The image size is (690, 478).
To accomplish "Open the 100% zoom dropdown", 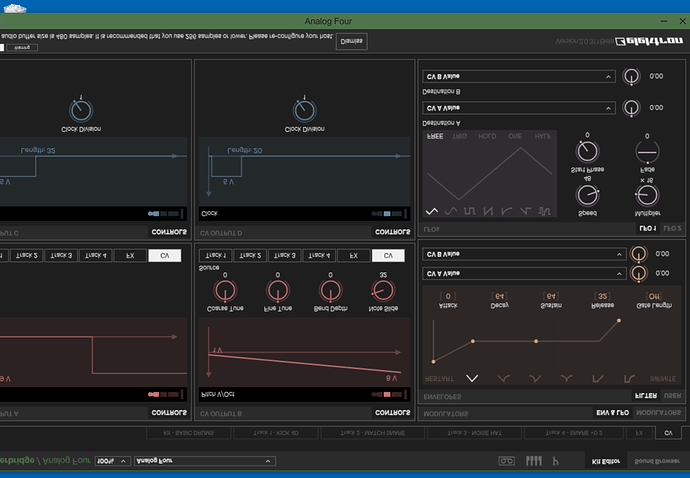I will [112, 461].
